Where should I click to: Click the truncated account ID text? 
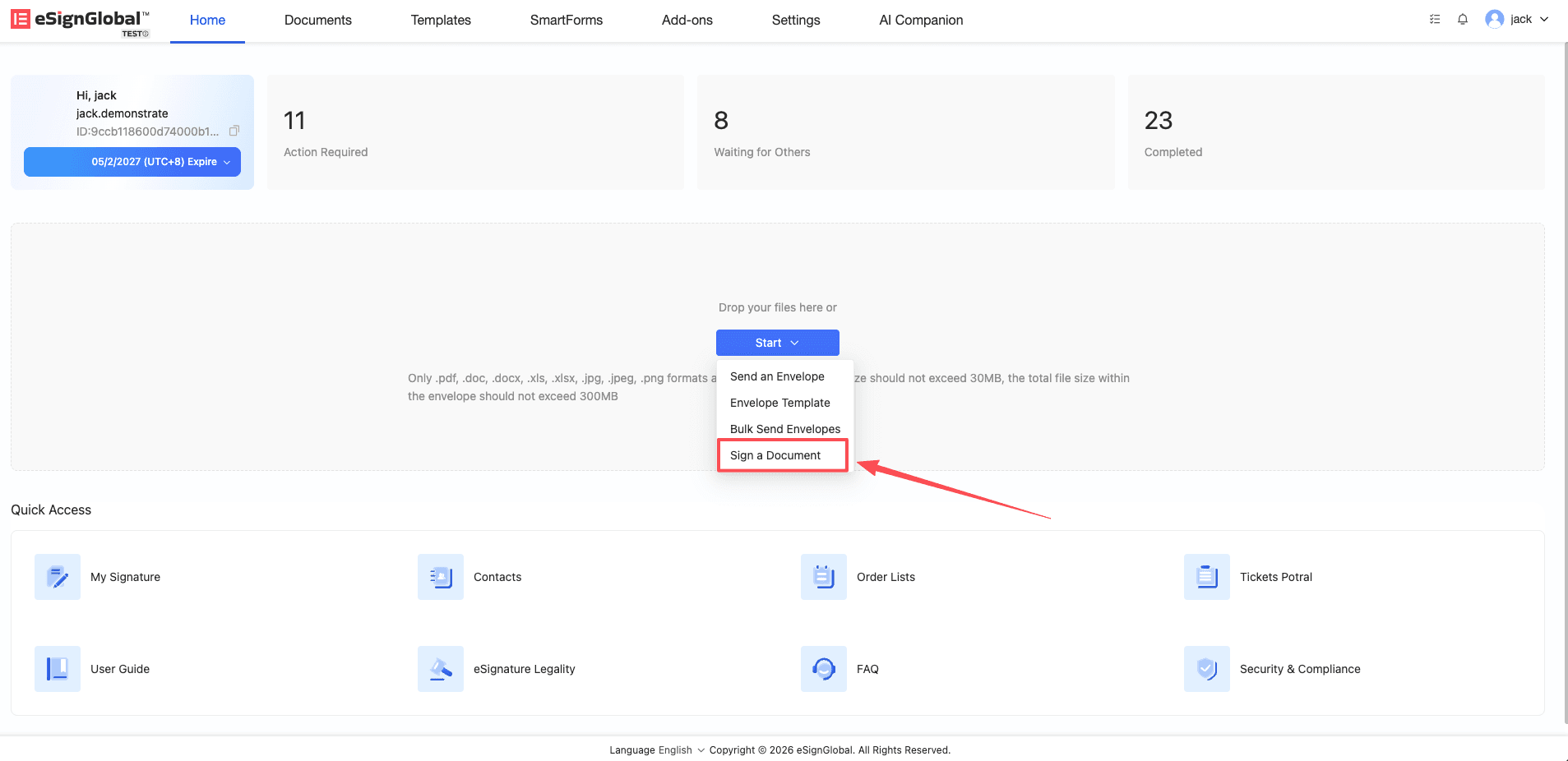pyautogui.click(x=148, y=131)
